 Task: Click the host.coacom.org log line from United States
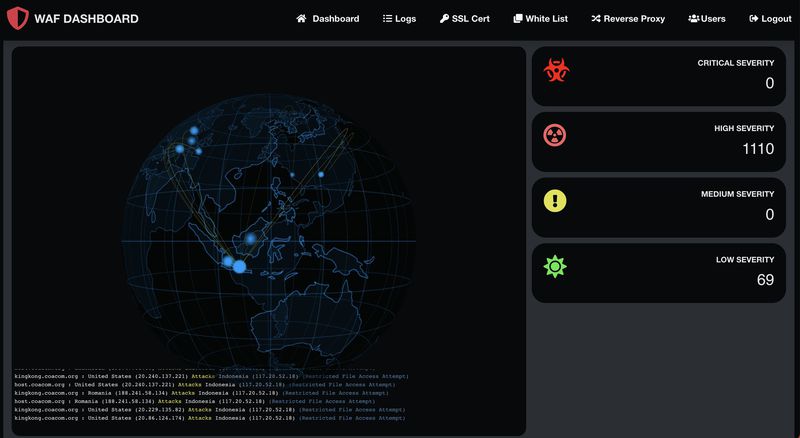(205, 384)
